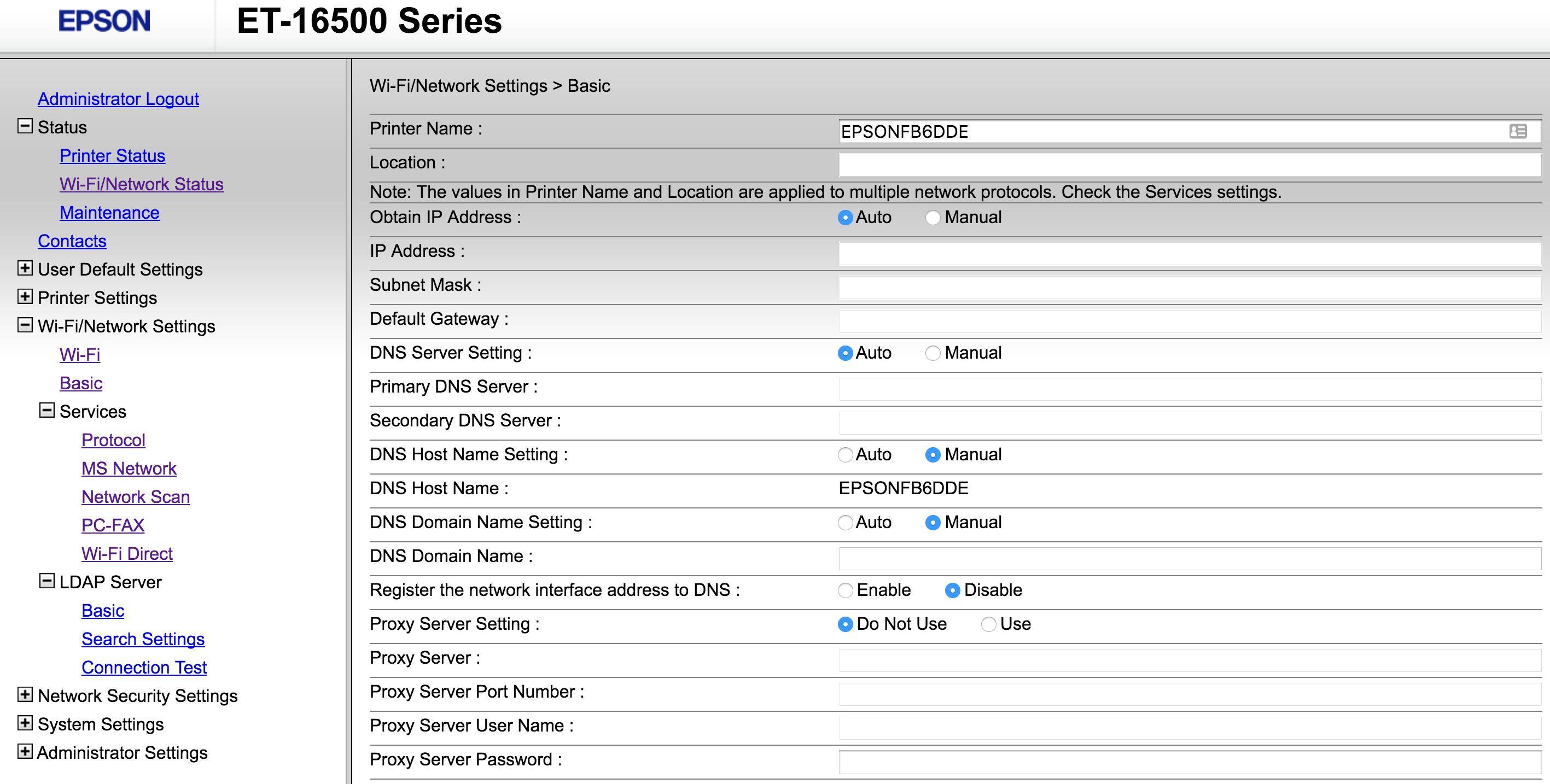
Task: Collapse the LDAP Server subsection
Action: tap(47, 581)
